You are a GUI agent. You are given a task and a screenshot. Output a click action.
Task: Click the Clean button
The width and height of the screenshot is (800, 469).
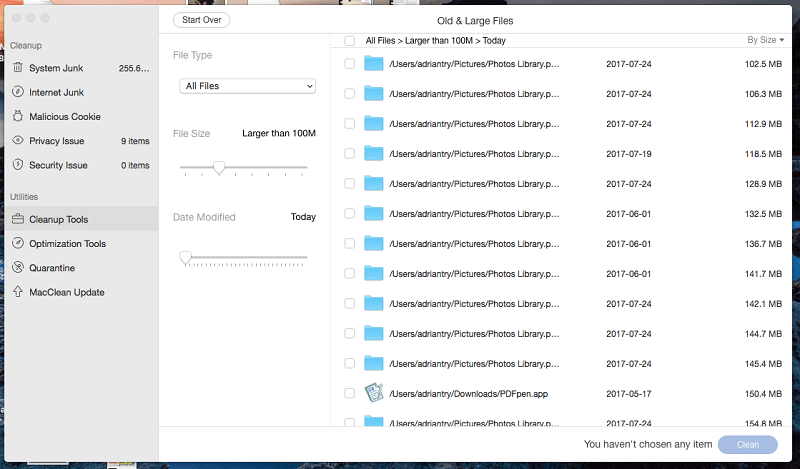tap(747, 445)
